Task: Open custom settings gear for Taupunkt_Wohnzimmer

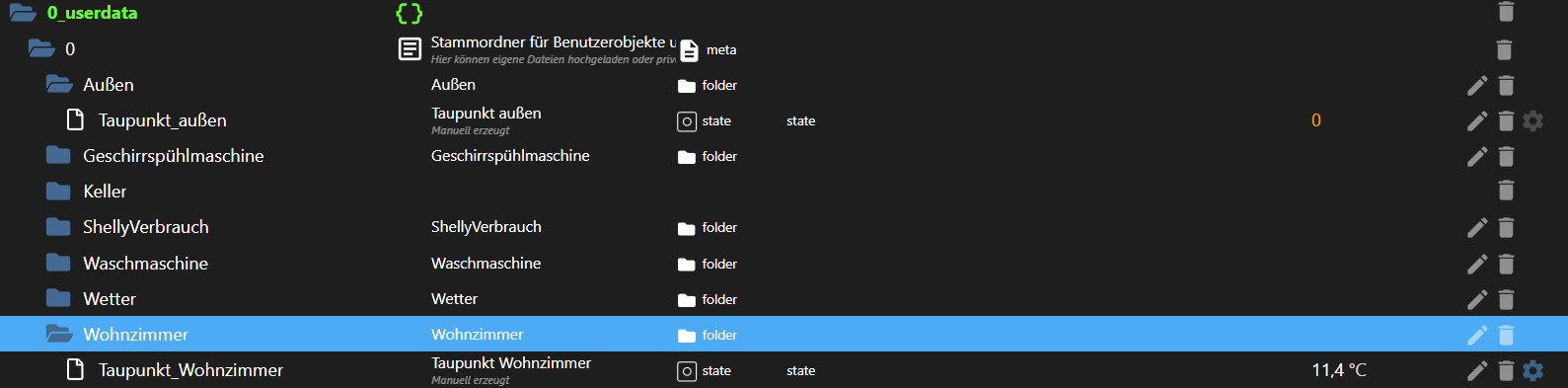Action: pos(1532,370)
